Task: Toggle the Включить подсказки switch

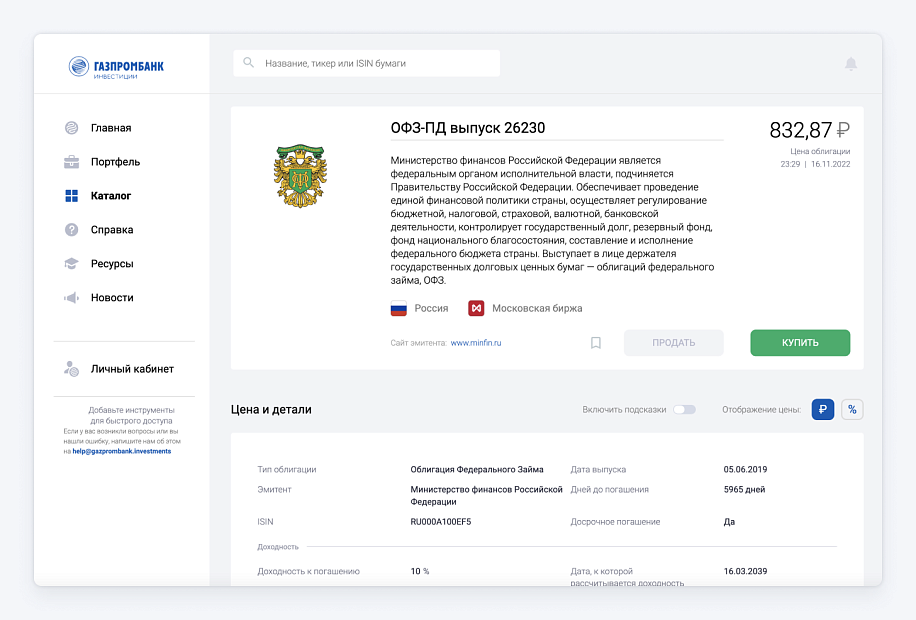Action: [x=684, y=410]
